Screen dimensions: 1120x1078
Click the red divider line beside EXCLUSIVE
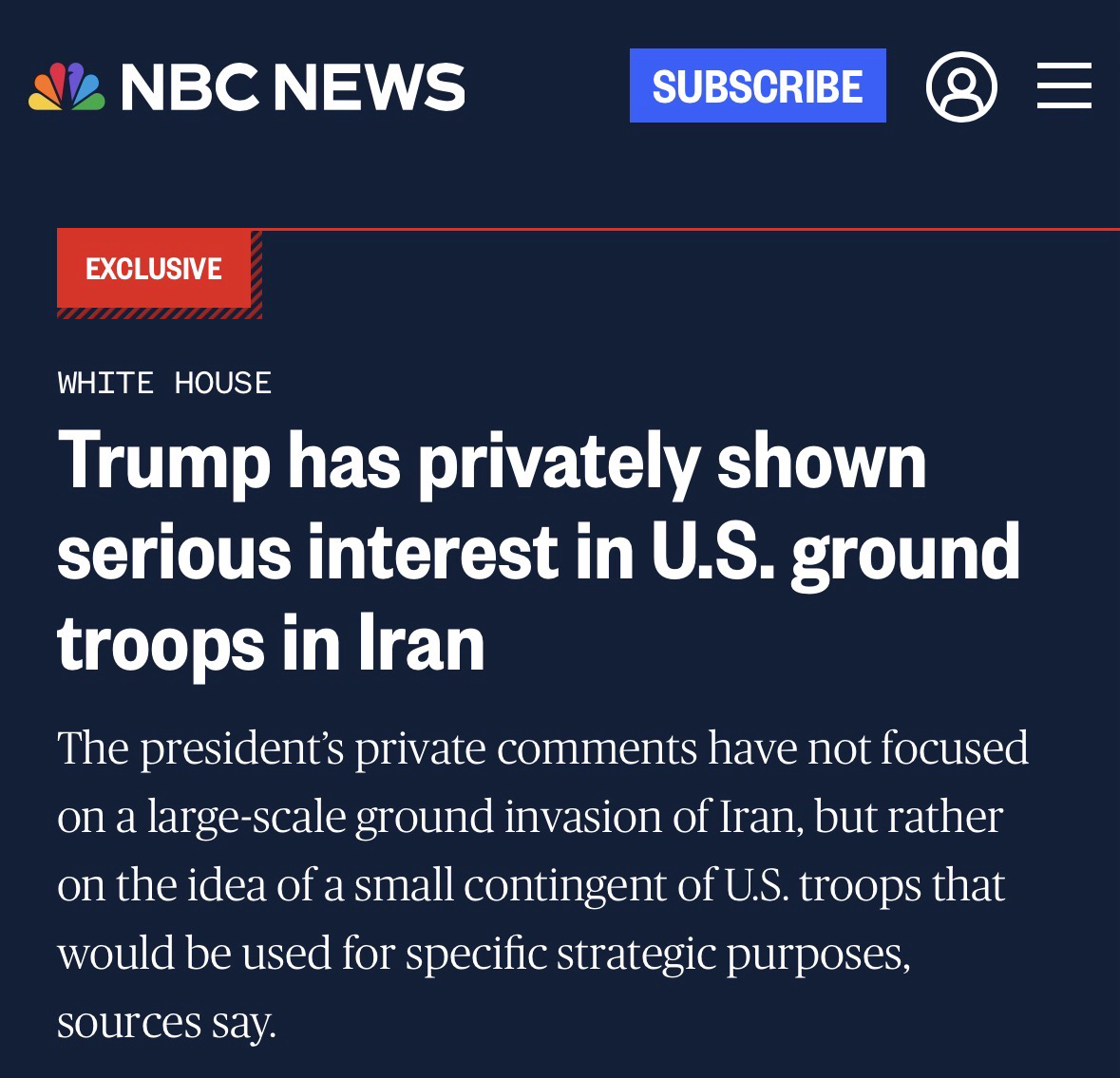[x=684, y=230]
